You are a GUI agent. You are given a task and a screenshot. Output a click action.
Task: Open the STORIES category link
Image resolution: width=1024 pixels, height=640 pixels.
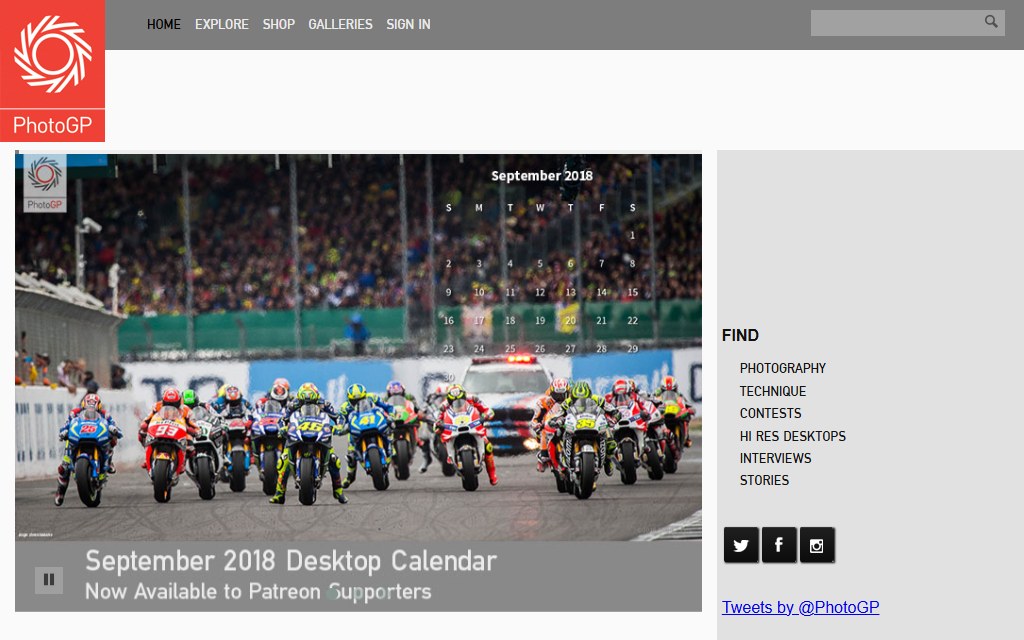point(765,481)
